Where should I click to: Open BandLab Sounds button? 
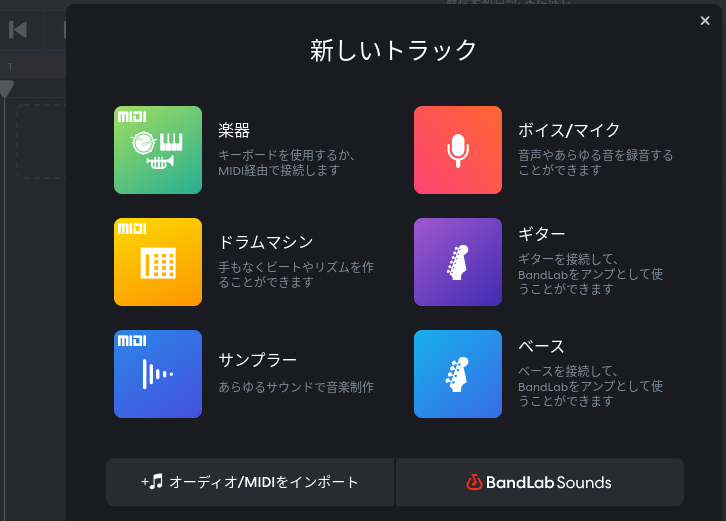click(x=540, y=482)
